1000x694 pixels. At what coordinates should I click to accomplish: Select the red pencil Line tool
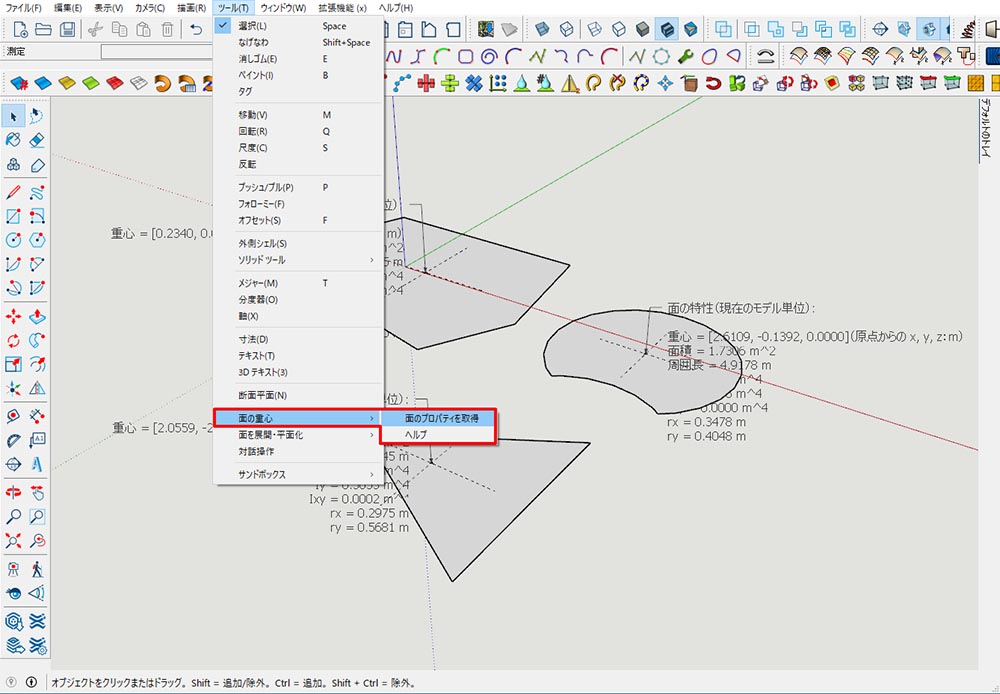click(13, 192)
